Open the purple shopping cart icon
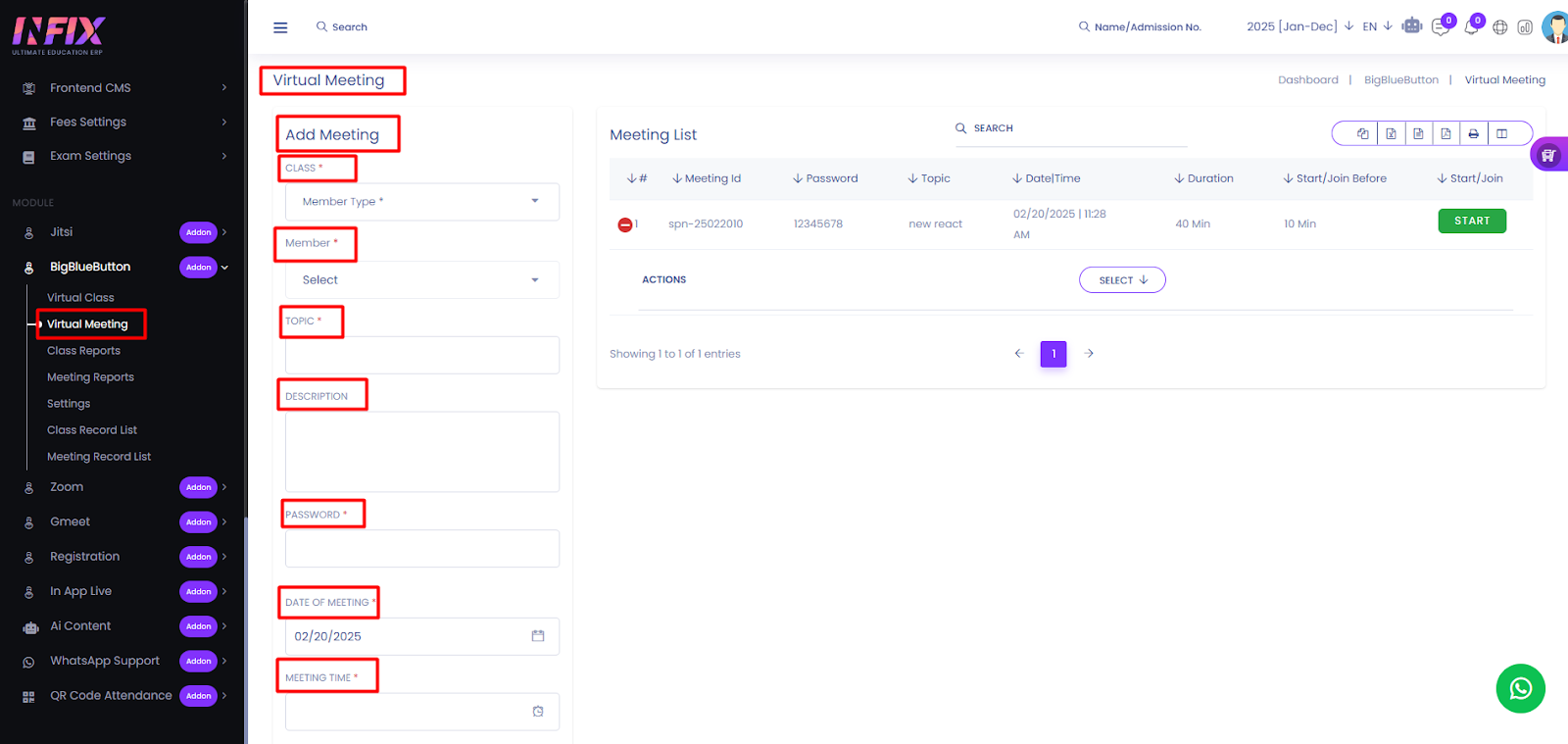The height and width of the screenshot is (744, 1568). click(x=1548, y=155)
